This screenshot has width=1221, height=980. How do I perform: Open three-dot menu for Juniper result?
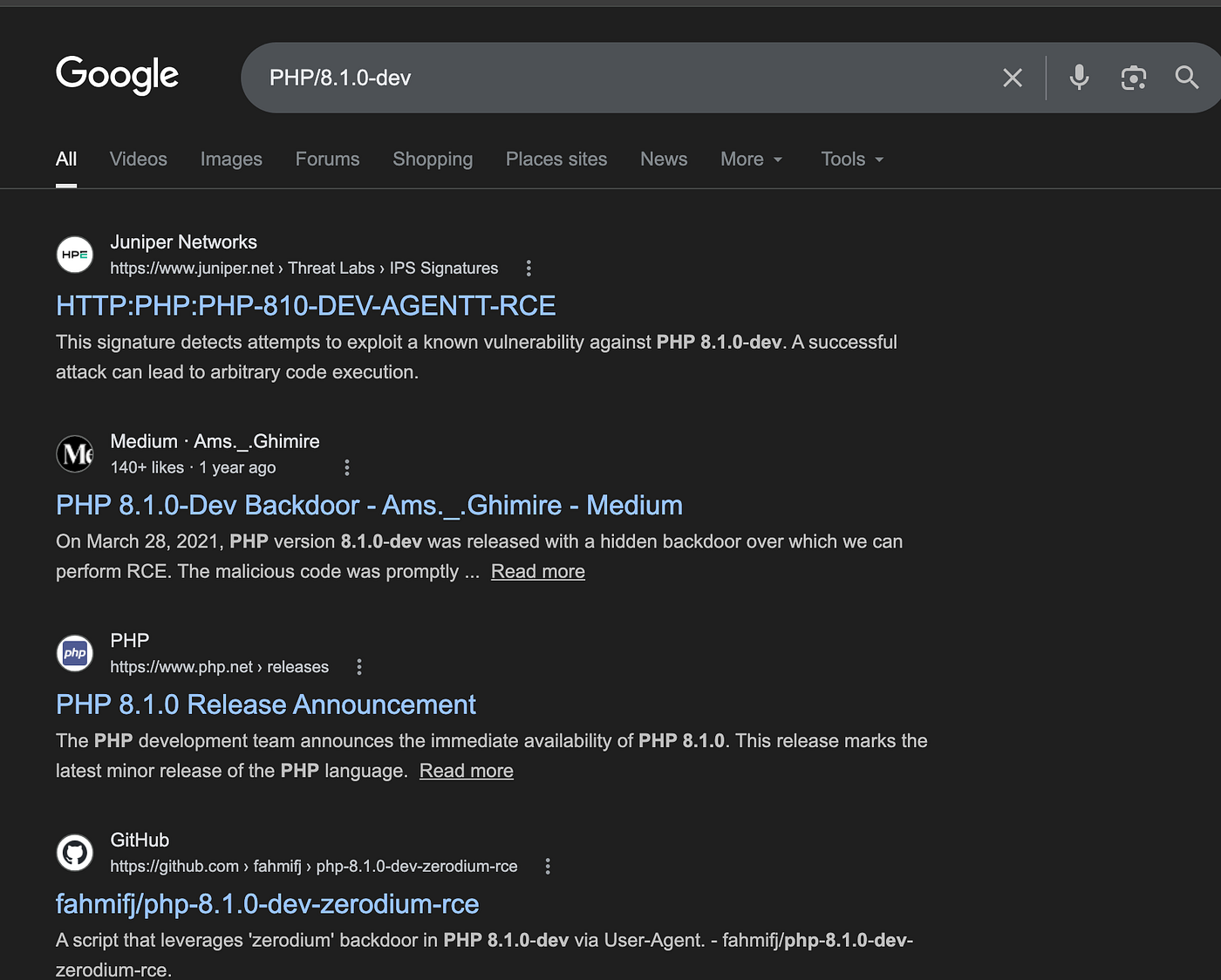(529, 269)
